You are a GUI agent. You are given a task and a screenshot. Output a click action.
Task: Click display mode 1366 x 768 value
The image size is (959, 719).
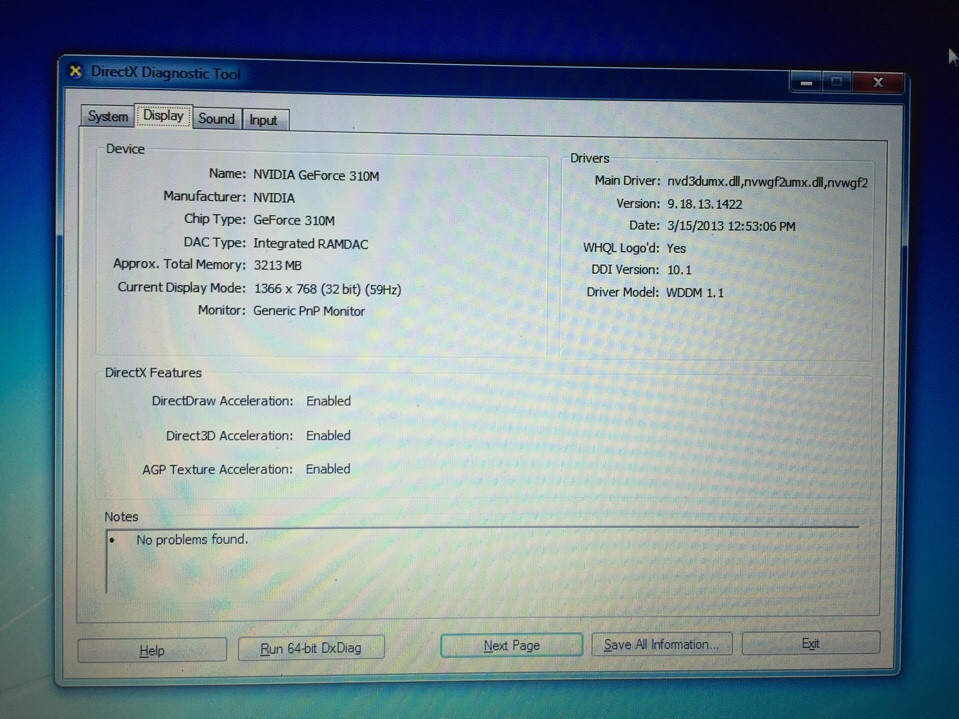328,289
